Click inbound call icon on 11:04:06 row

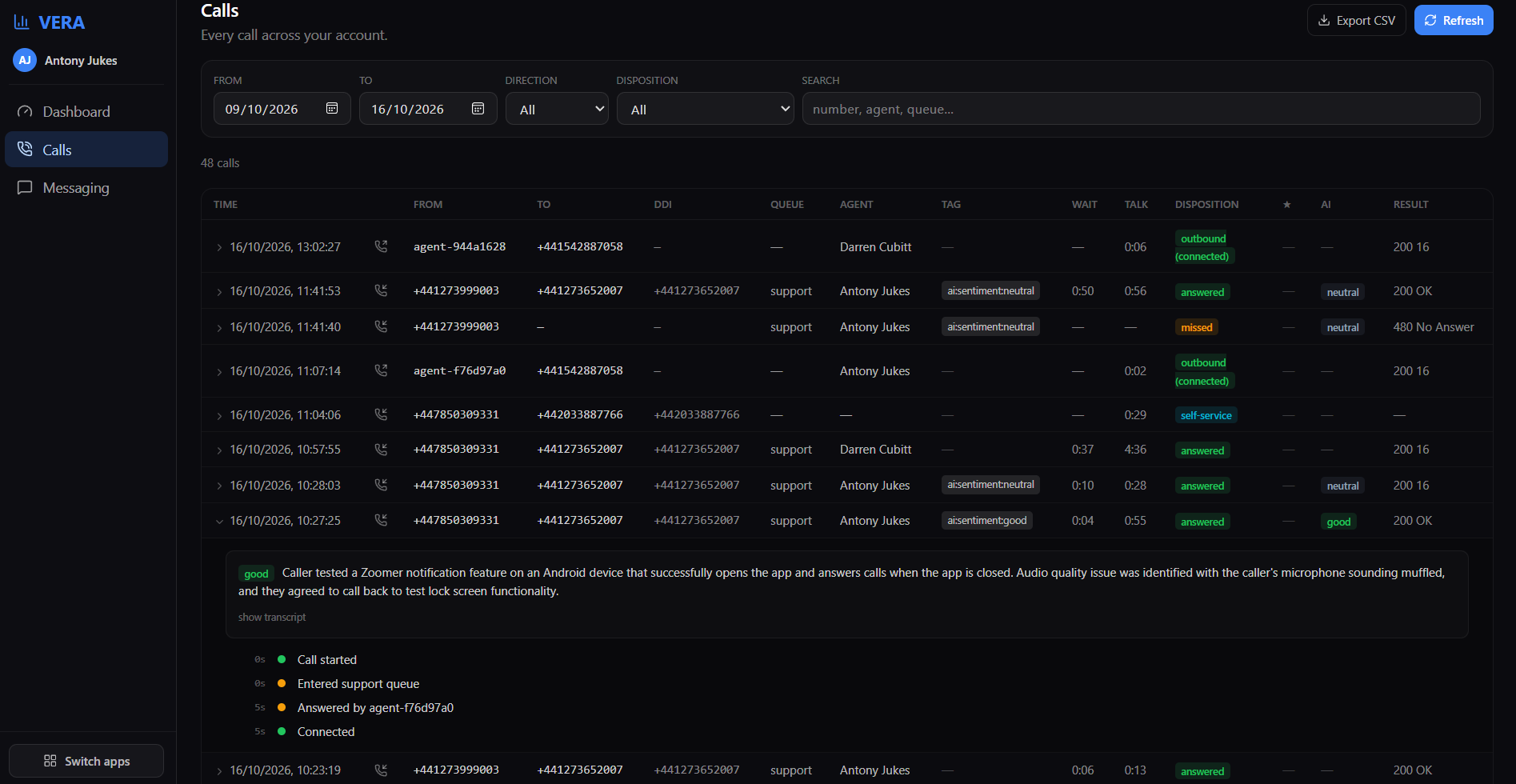pos(381,414)
